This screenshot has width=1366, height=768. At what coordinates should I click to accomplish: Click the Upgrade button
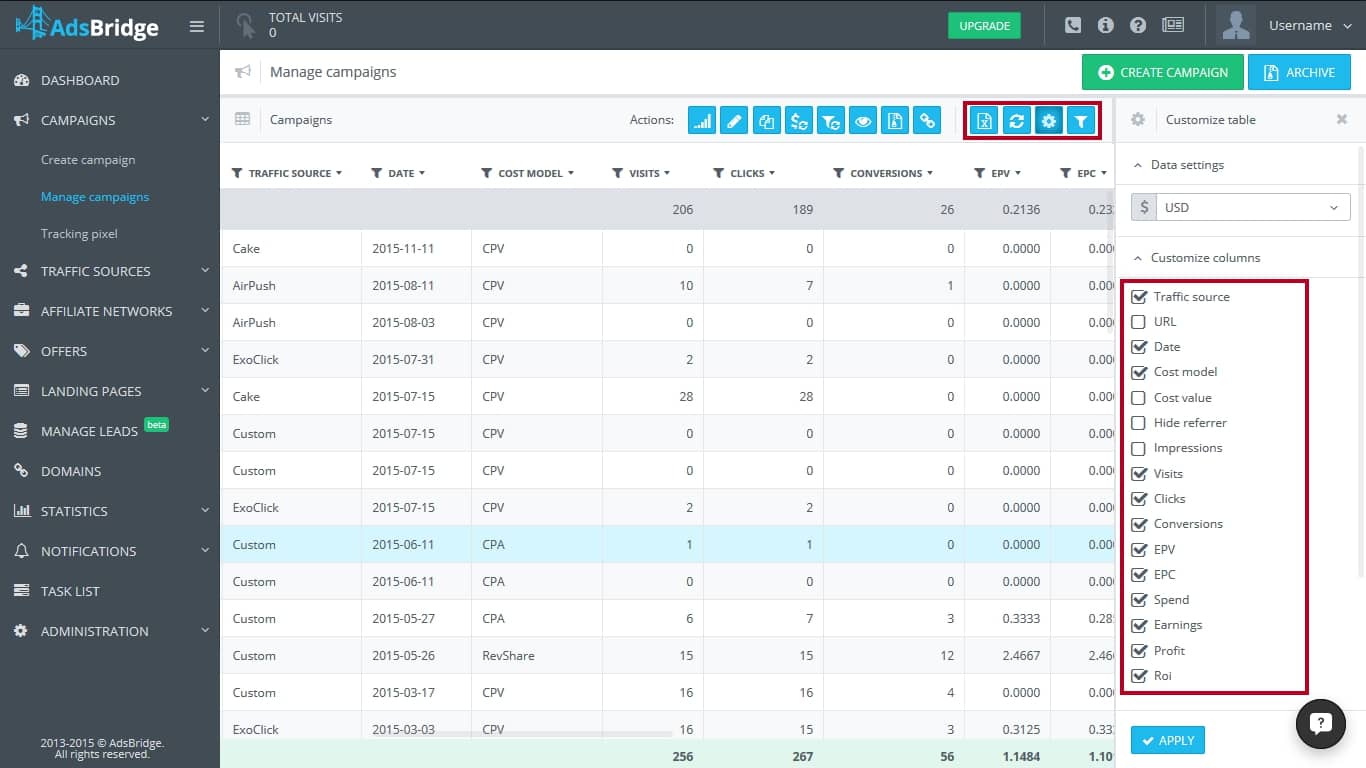tap(984, 26)
